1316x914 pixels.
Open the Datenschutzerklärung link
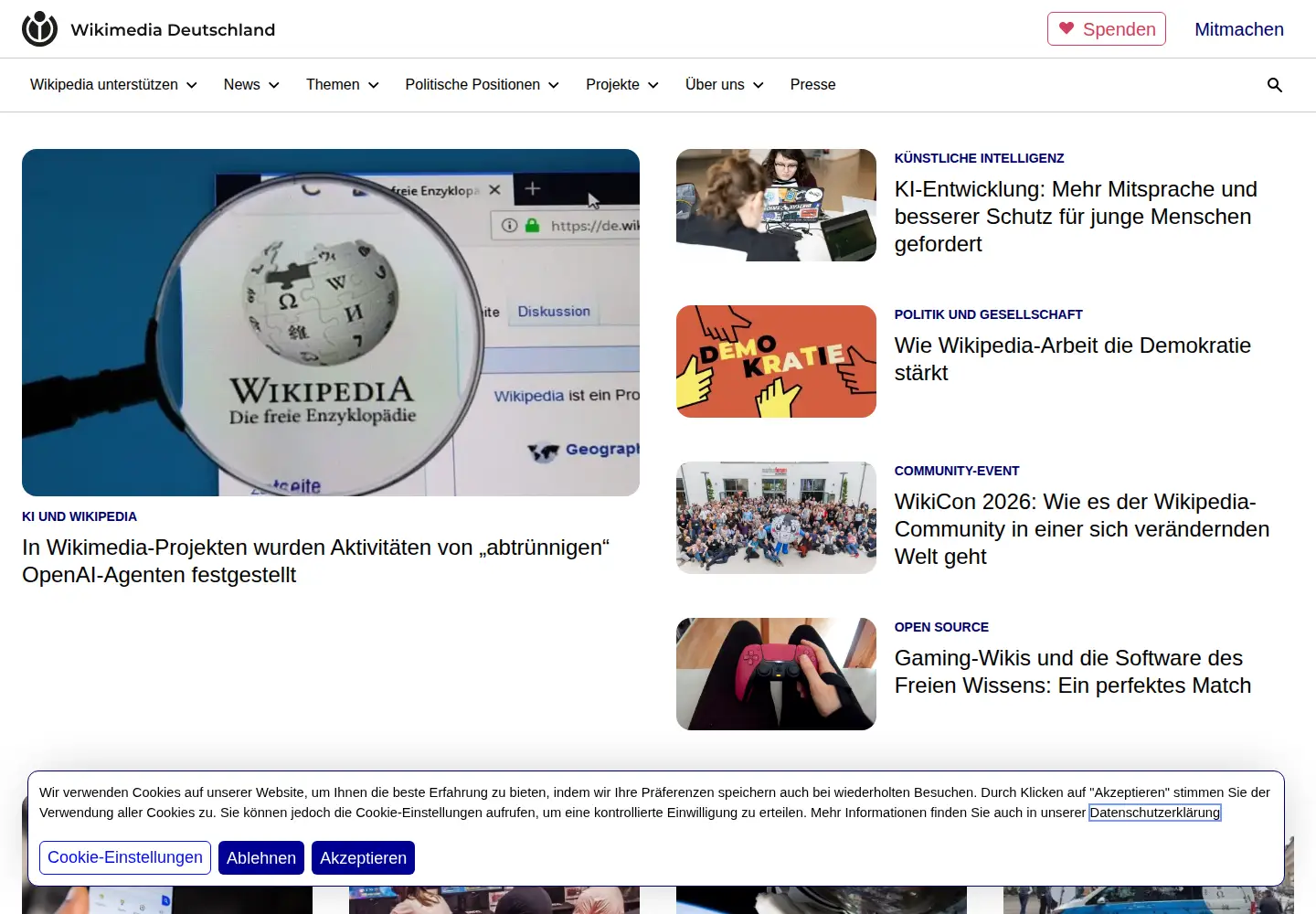pyautogui.click(x=1155, y=813)
